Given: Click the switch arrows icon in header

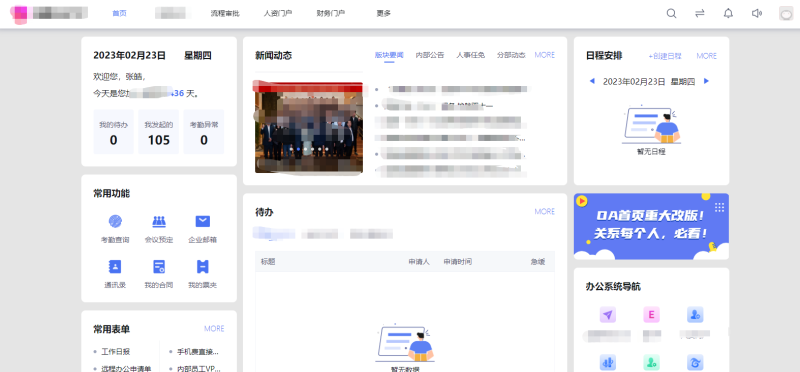Looking at the screenshot, I should pos(699,14).
